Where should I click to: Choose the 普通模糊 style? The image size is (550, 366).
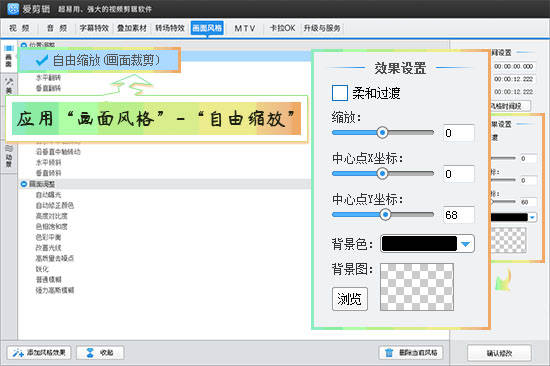(48, 280)
